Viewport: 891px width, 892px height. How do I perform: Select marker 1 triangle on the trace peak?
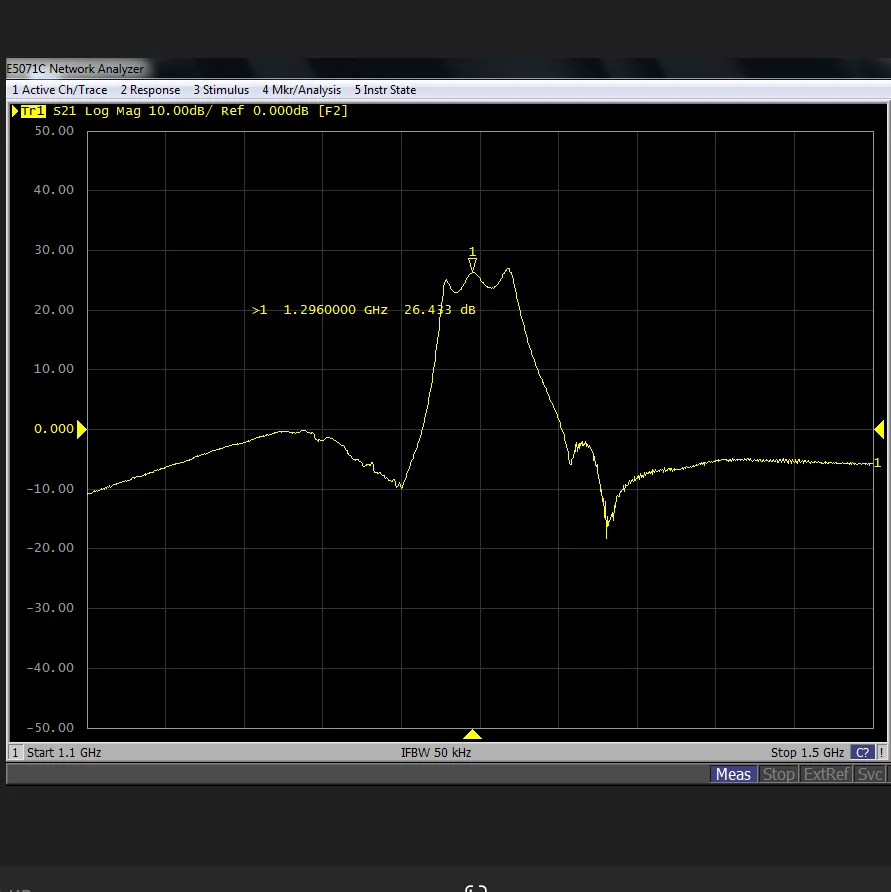(x=472, y=265)
